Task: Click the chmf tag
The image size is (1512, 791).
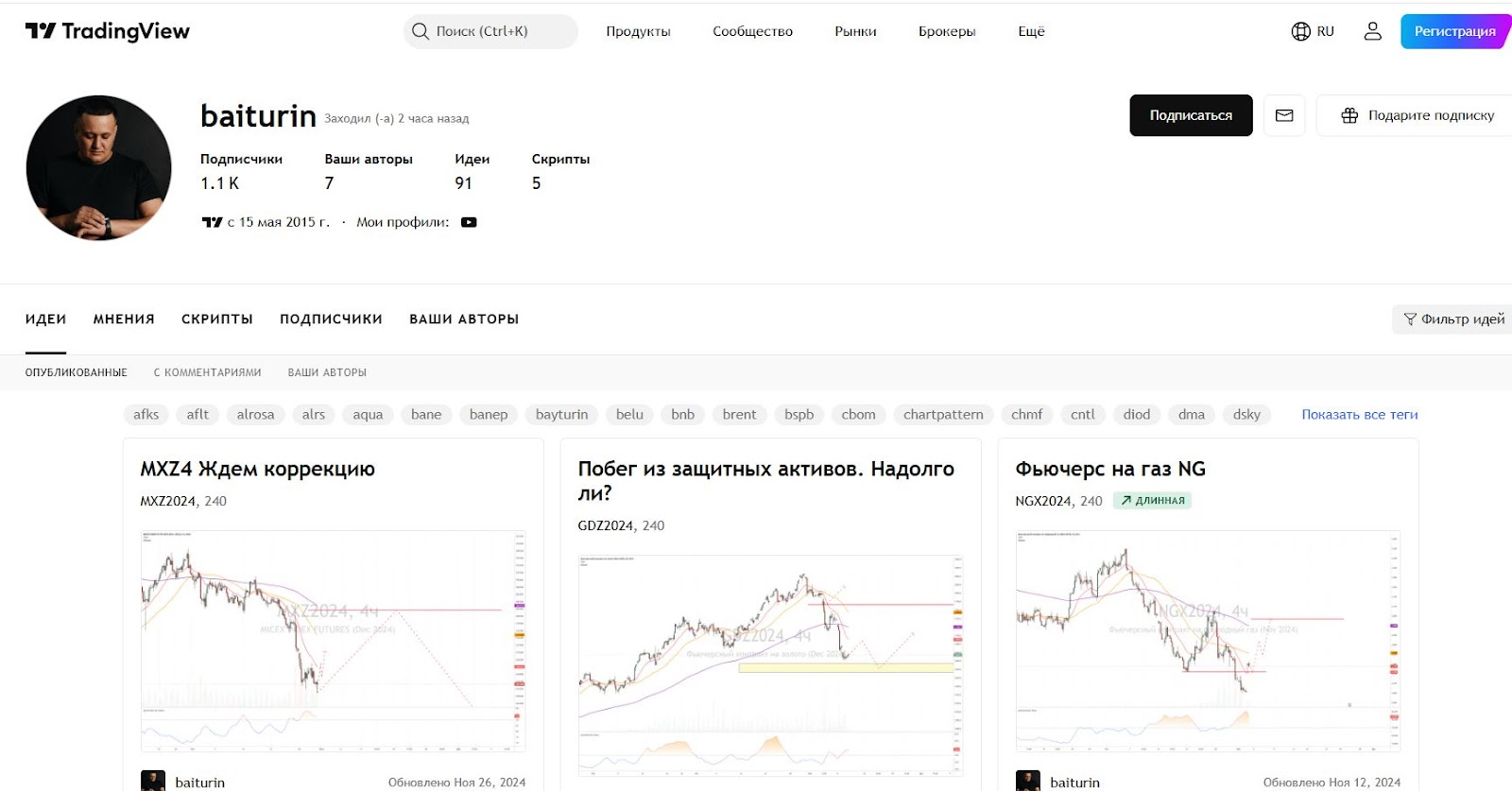Action: pos(1026,414)
